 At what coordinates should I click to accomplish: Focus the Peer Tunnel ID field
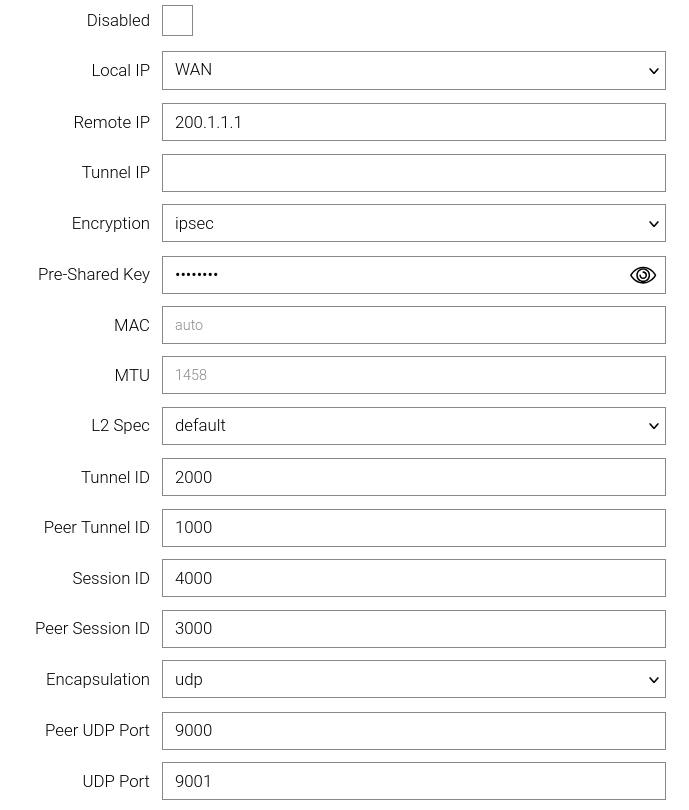(x=413, y=528)
